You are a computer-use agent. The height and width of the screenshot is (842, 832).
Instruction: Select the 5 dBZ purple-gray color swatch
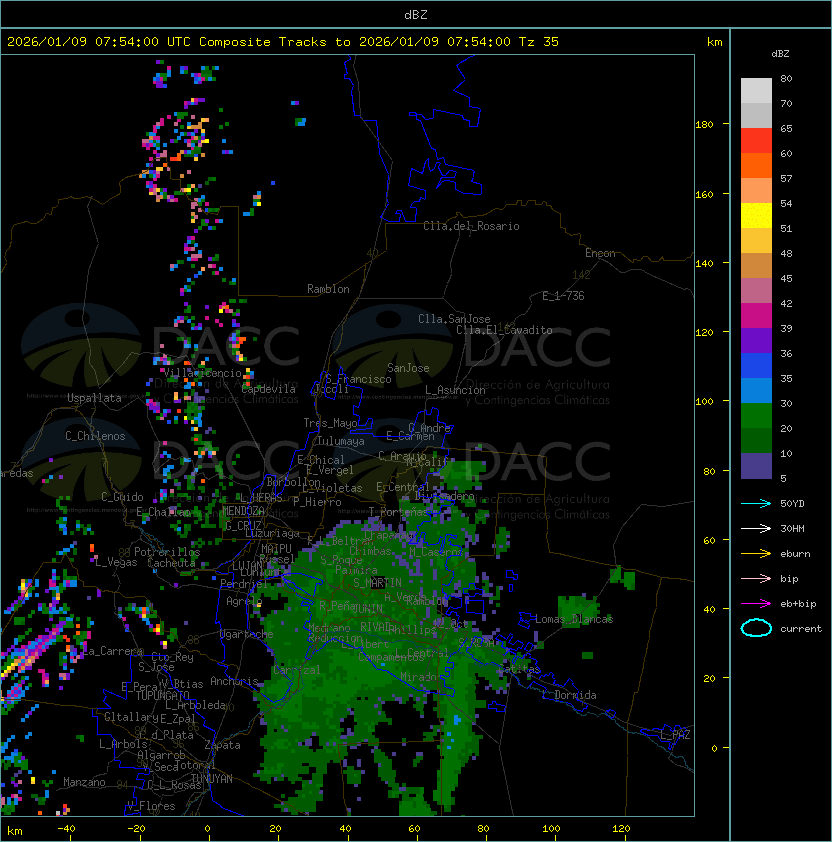[x=756, y=466]
